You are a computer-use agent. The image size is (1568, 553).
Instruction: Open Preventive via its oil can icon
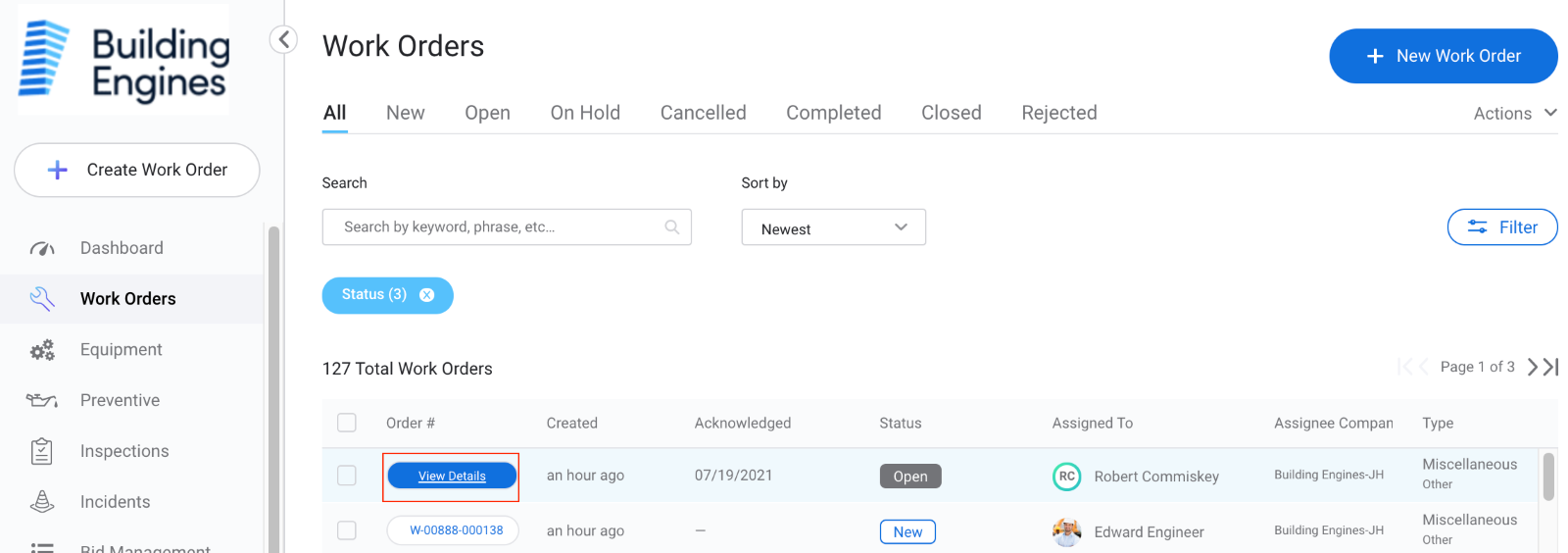[42, 400]
